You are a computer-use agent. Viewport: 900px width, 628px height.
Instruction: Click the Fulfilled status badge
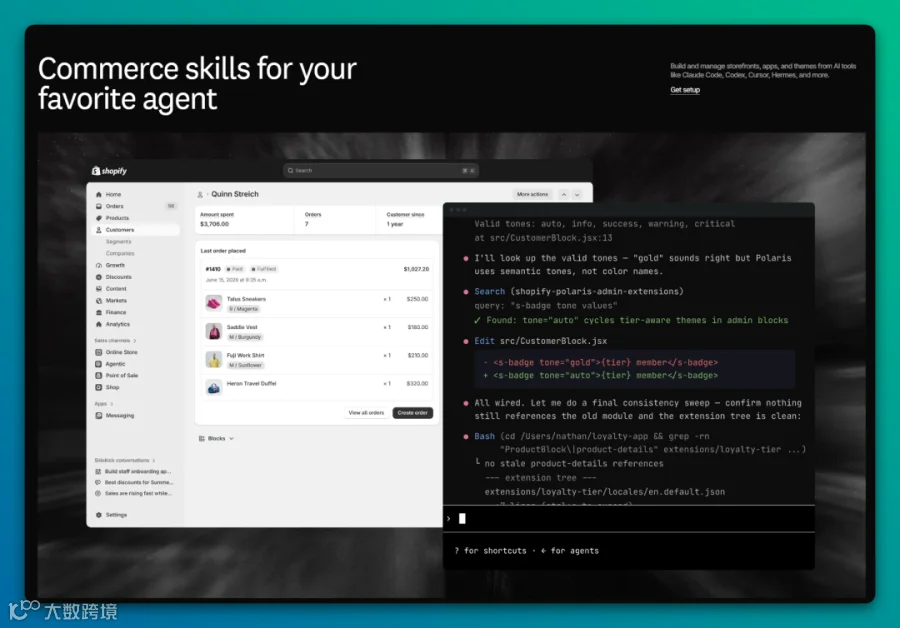(264, 269)
